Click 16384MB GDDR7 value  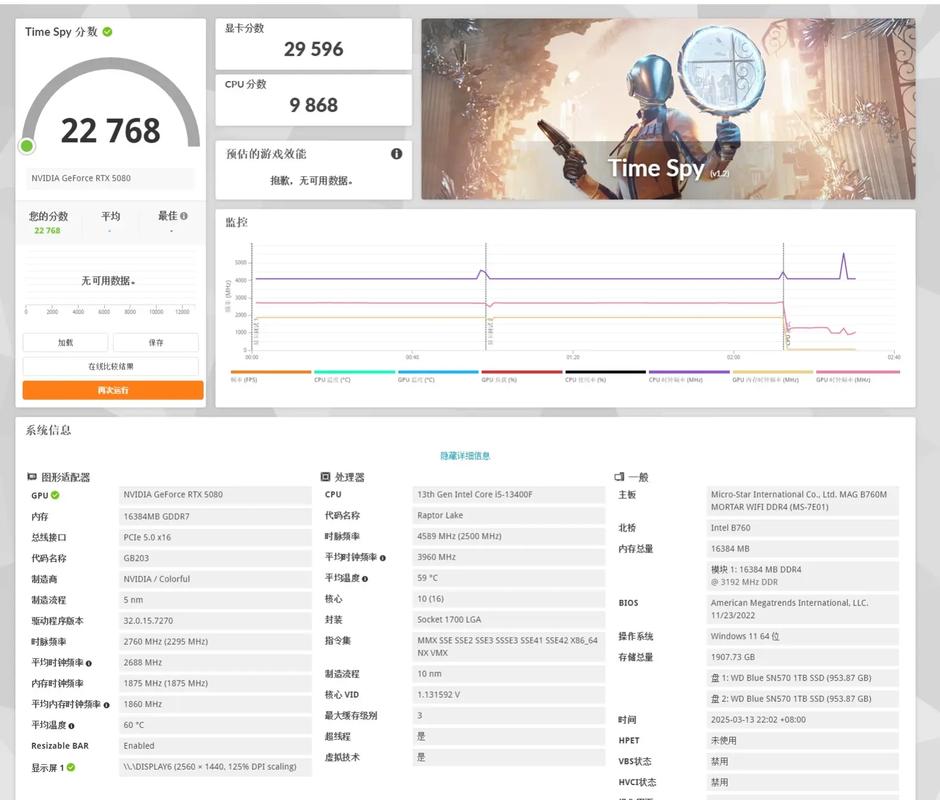(215, 516)
